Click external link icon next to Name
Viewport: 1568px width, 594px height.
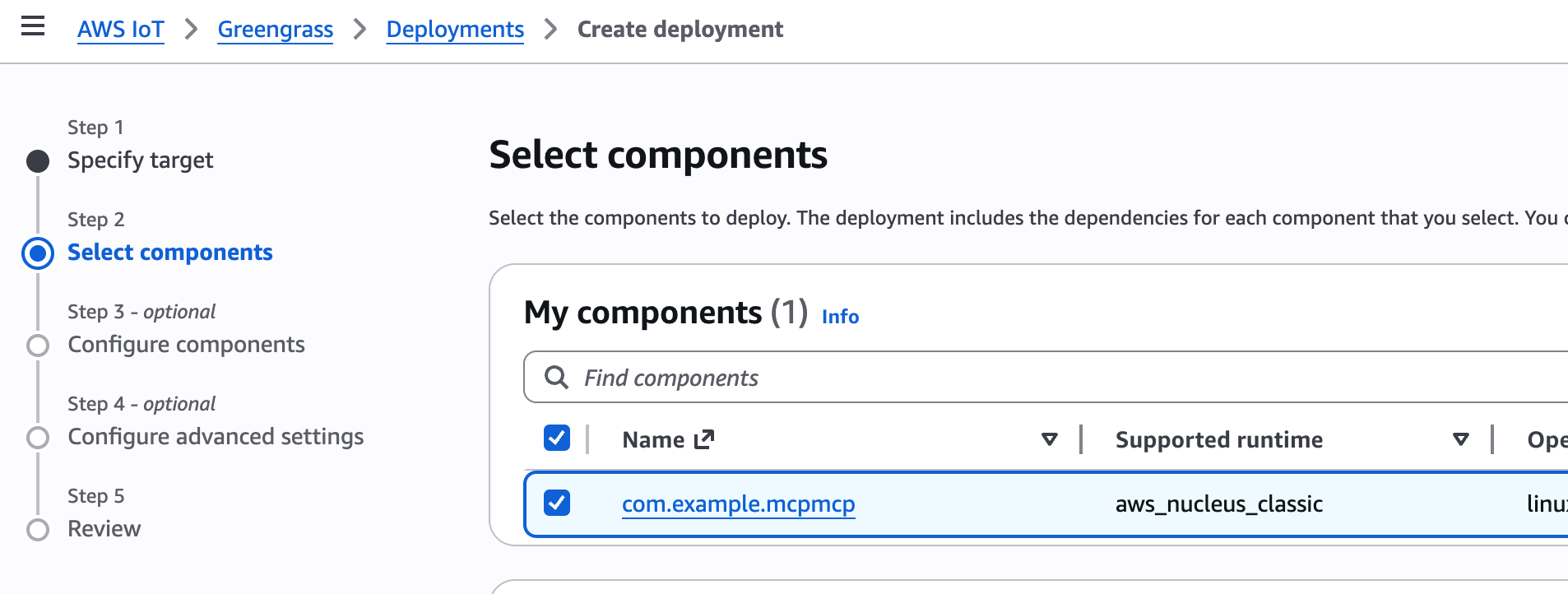(703, 439)
